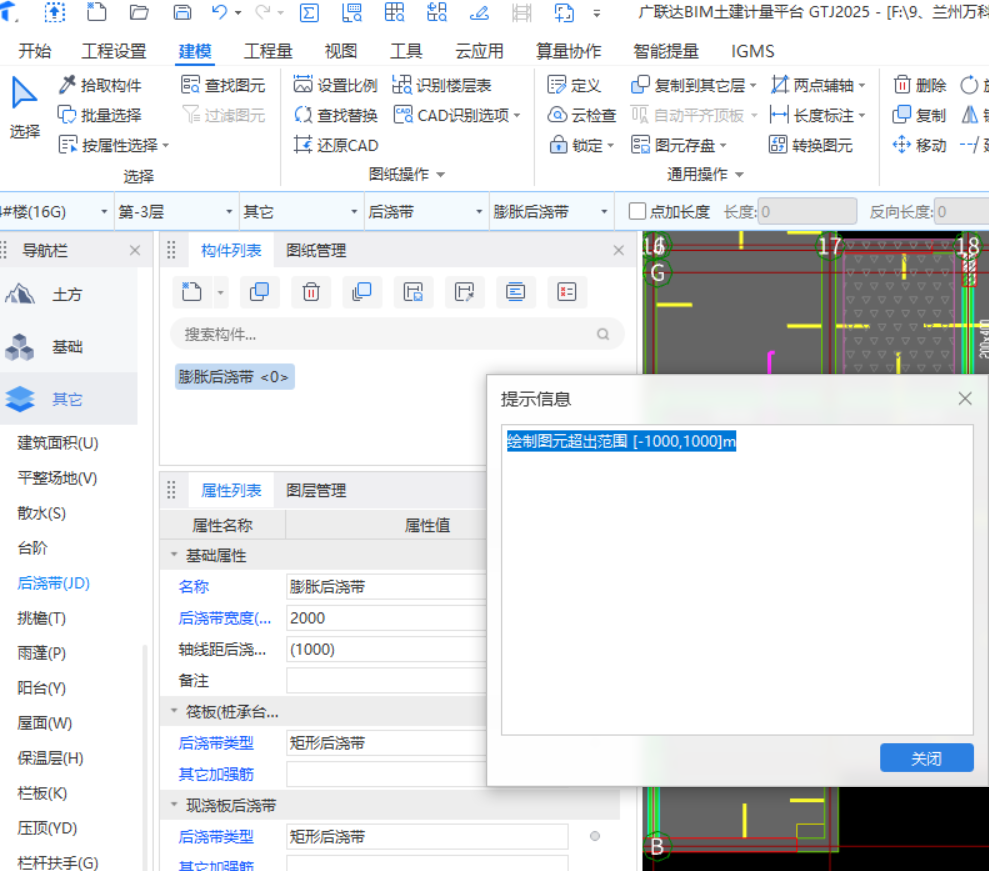Click the 关闭 button in 提示信息 dialog

tap(927, 757)
